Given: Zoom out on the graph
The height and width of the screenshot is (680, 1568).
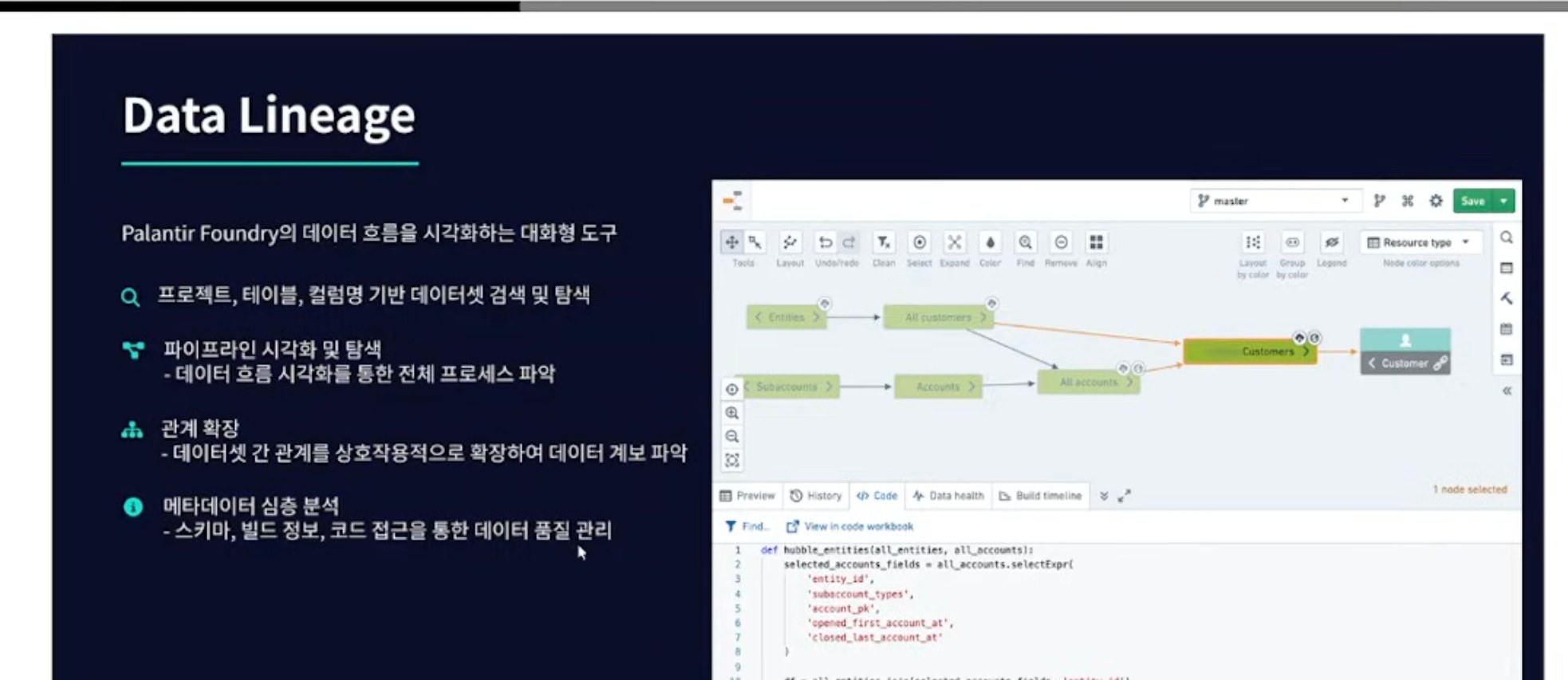Looking at the screenshot, I should 732,437.
